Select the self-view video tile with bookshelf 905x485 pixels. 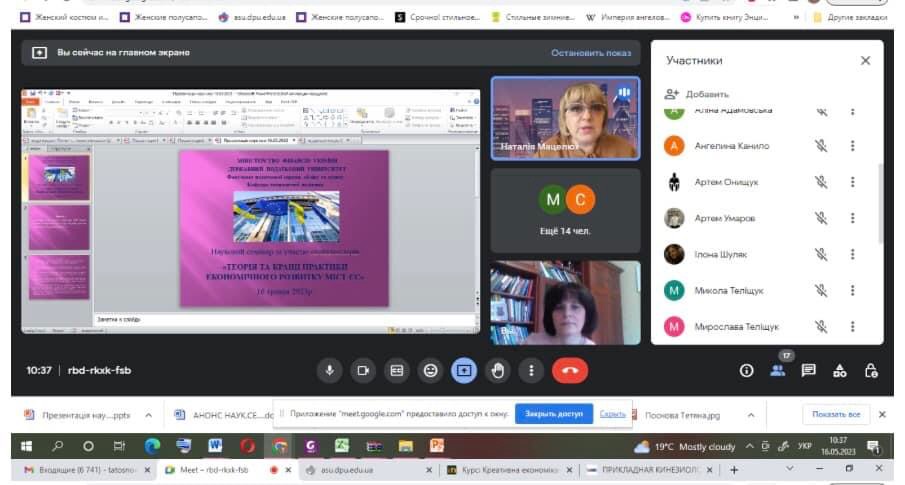tap(565, 303)
